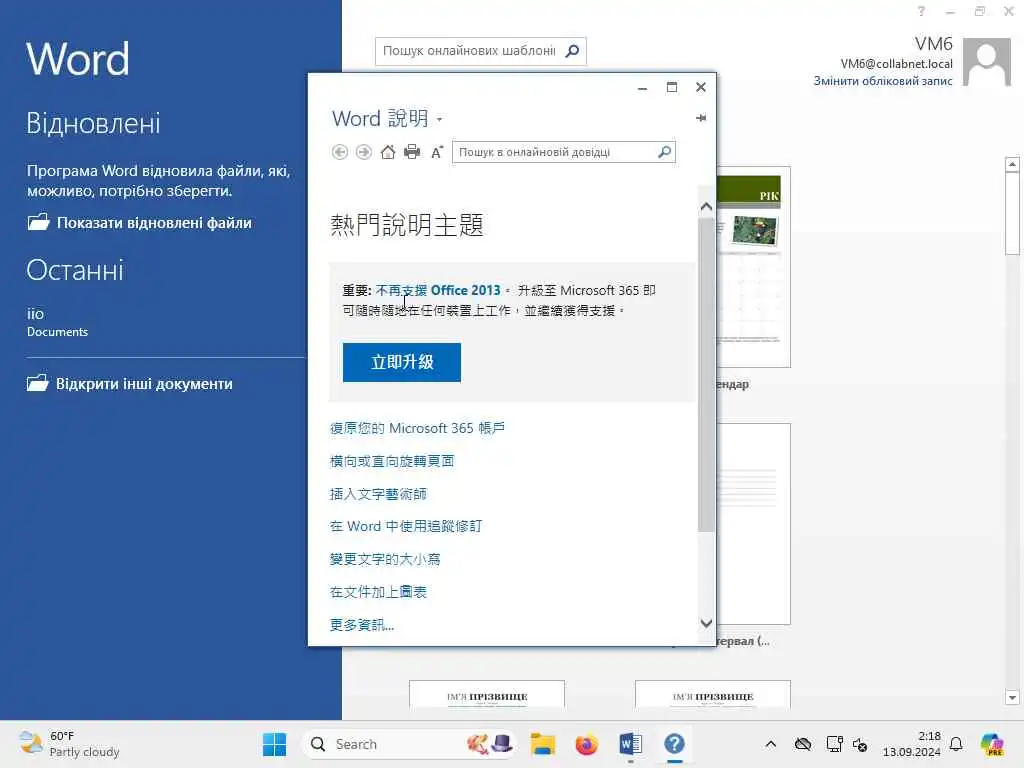The height and width of the screenshot is (768, 1024).
Task: Click Показати відновлені файли
Action: tap(140, 223)
